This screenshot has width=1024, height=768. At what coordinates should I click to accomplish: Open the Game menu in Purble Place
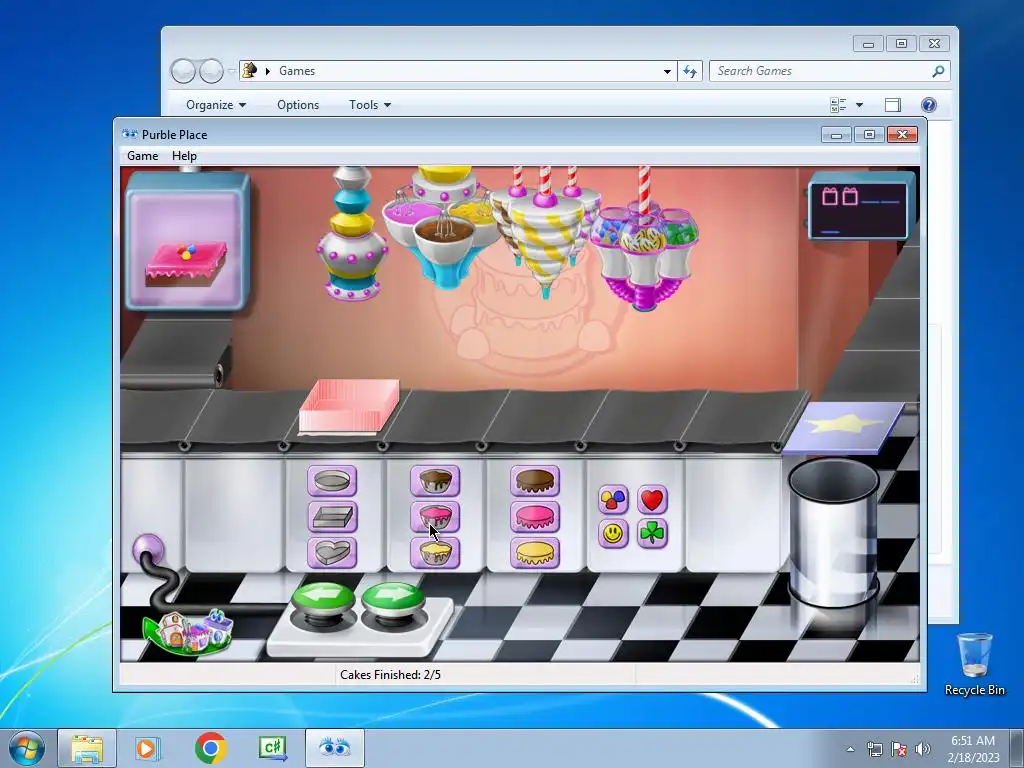tap(142, 156)
